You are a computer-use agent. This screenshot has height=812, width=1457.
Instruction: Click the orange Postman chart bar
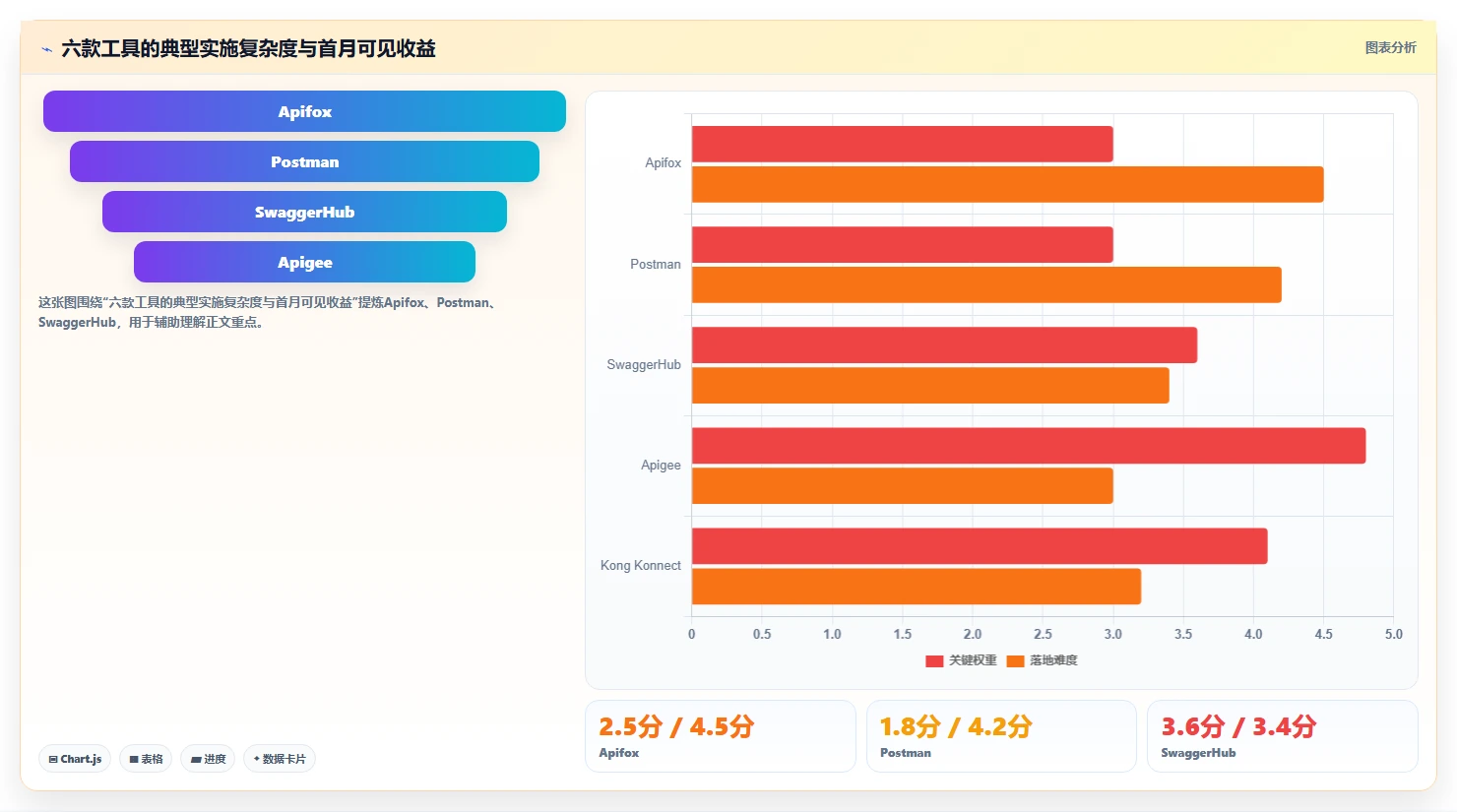(x=986, y=284)
